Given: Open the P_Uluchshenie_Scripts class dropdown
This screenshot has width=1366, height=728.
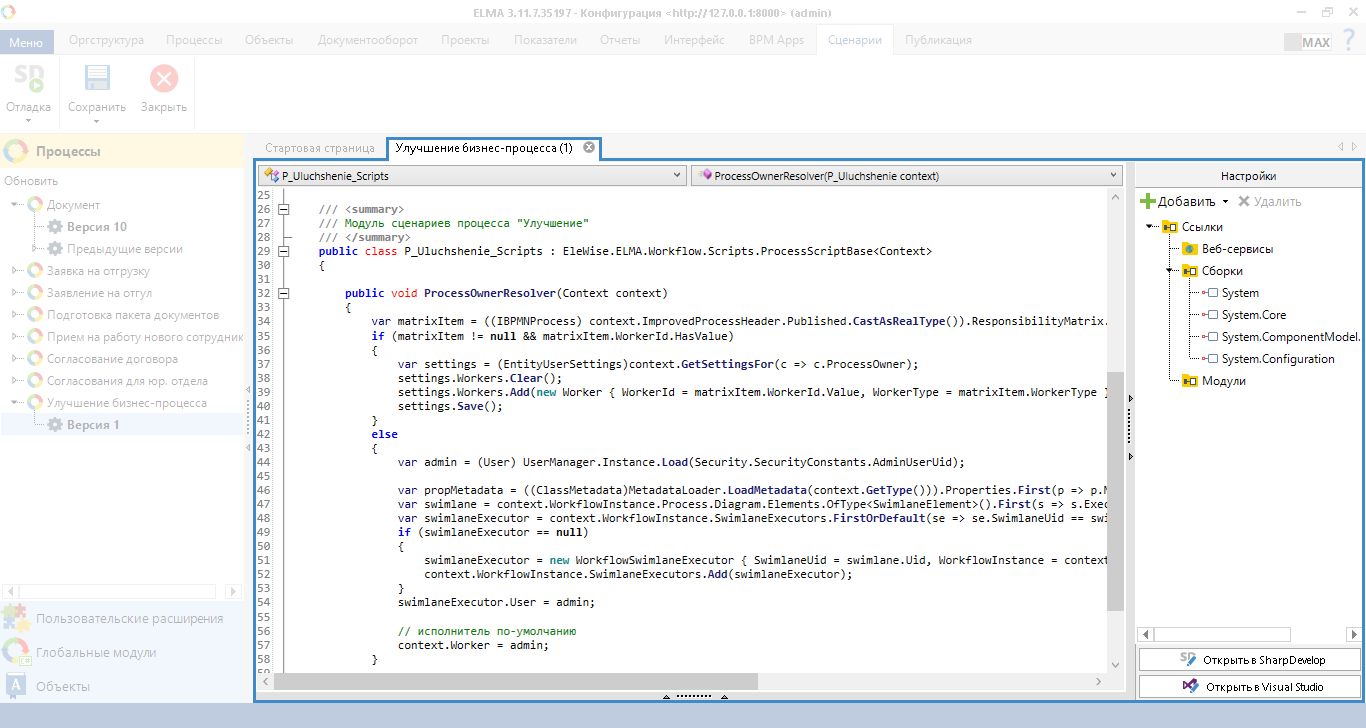Looking at the screenshot, I should pos(677,175).
